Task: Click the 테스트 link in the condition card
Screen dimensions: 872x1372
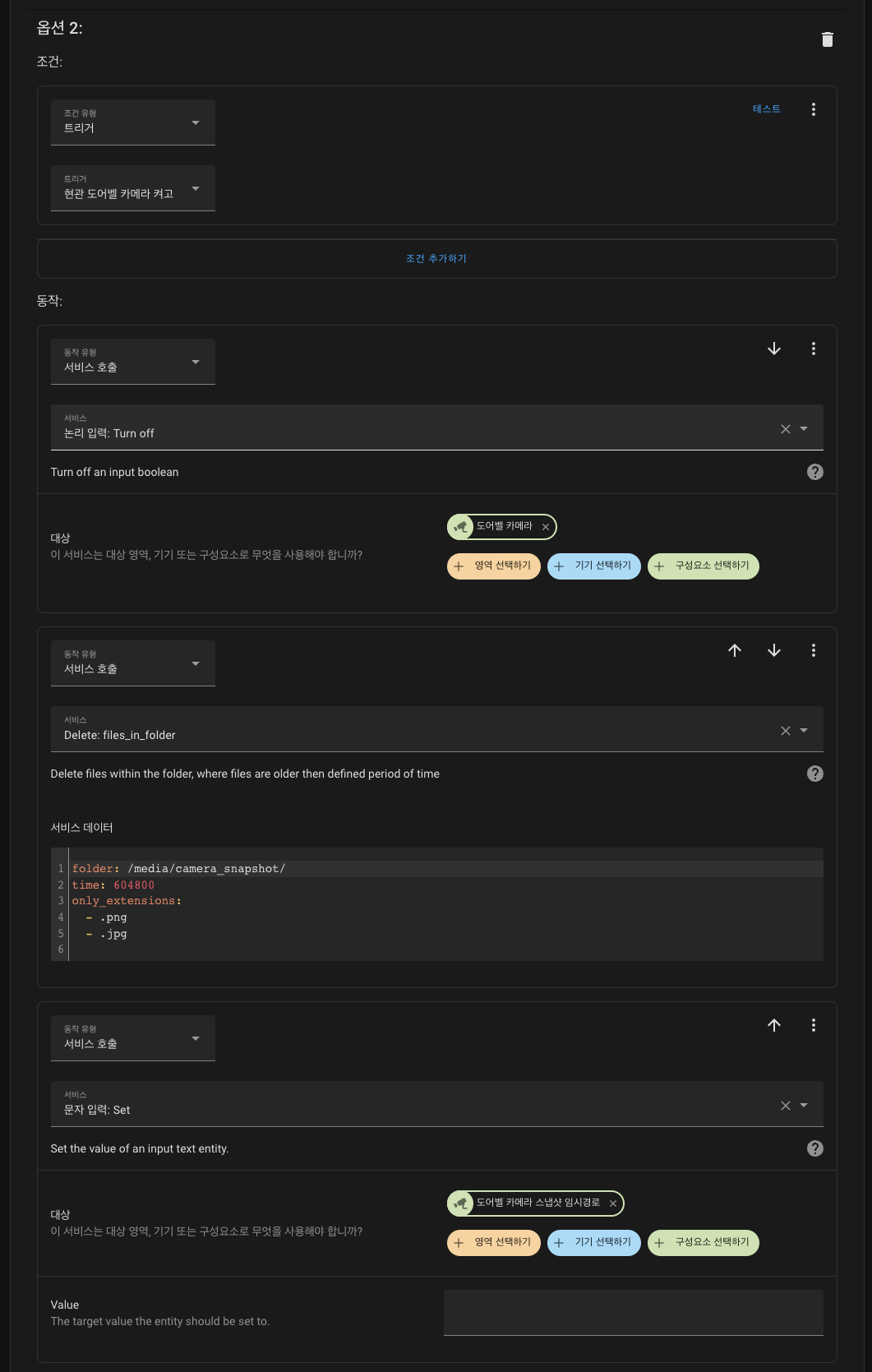Action: click(x=766, y=109)
